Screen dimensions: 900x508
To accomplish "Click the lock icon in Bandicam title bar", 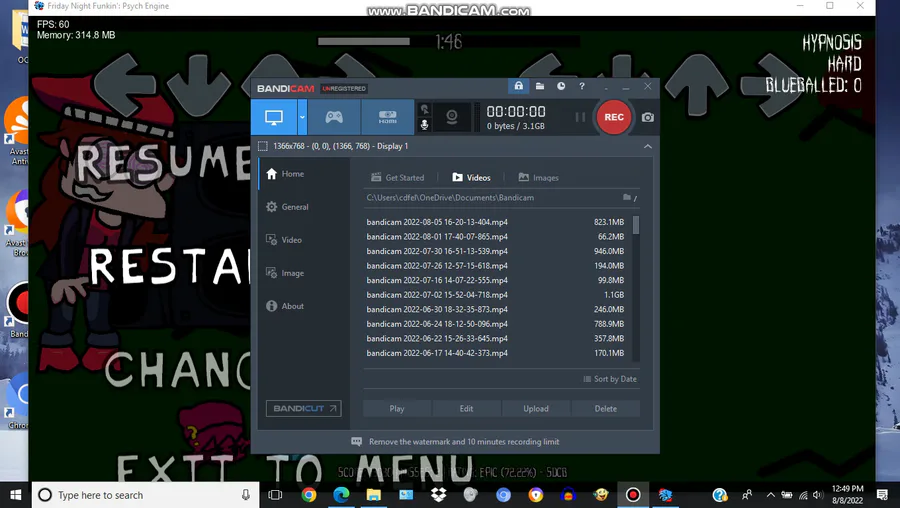I will click(x=518, y=86).
